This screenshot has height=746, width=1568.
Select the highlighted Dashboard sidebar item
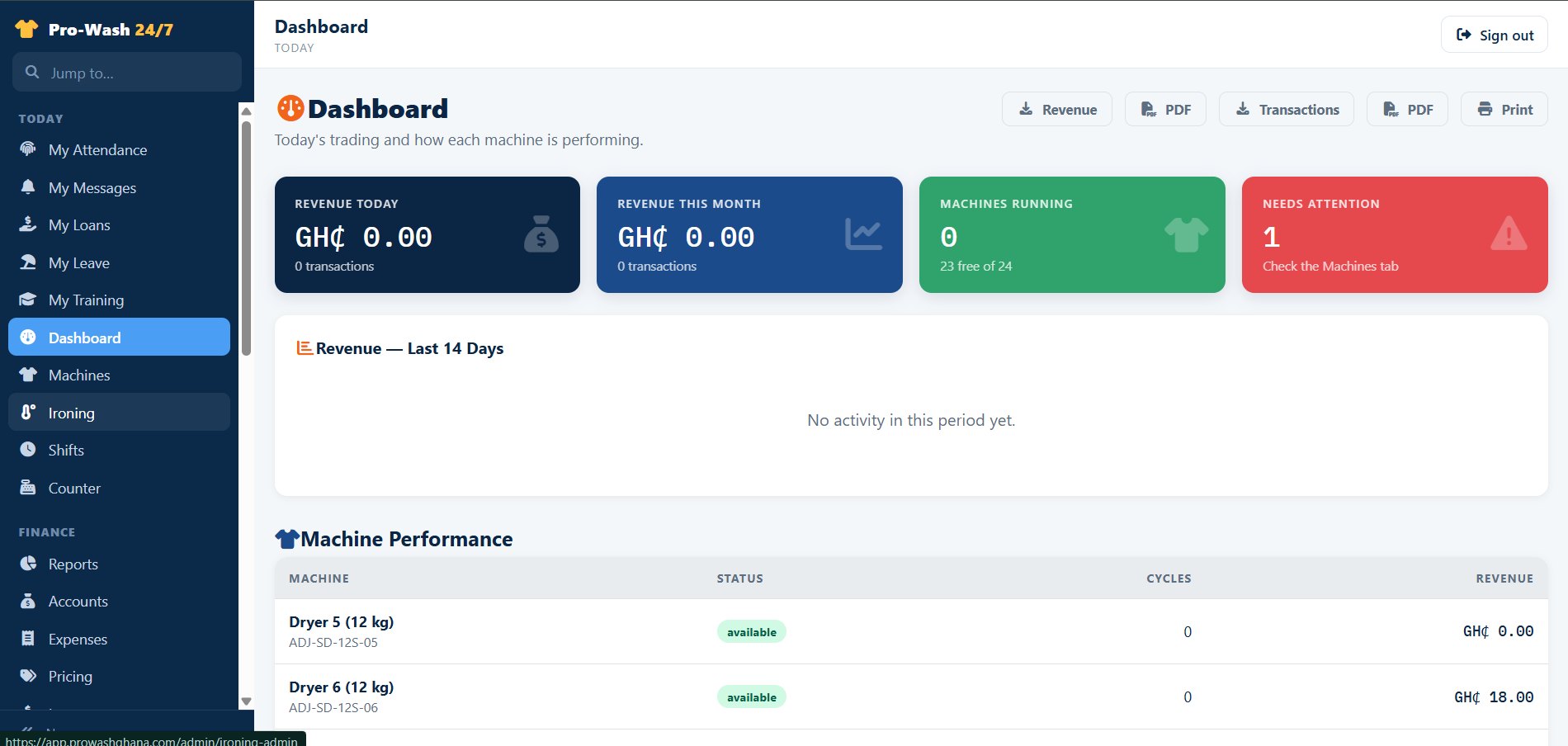[119, 337]
